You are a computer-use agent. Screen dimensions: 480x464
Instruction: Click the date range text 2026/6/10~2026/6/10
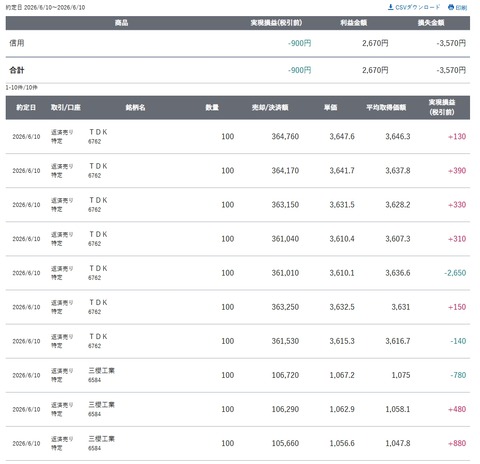click(x=54, y=7)
